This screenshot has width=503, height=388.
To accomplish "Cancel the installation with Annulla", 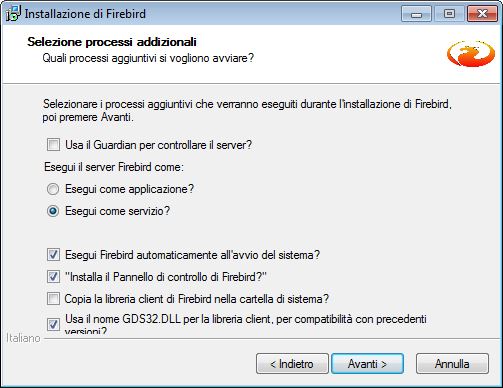I will [452, 364].
